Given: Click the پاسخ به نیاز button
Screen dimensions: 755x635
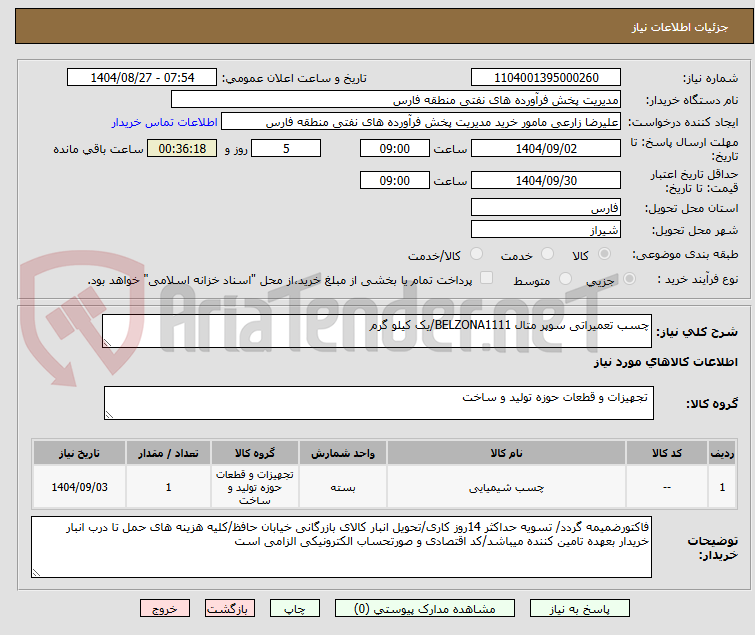Looking at the screenshot, I should tap(580, 609).
